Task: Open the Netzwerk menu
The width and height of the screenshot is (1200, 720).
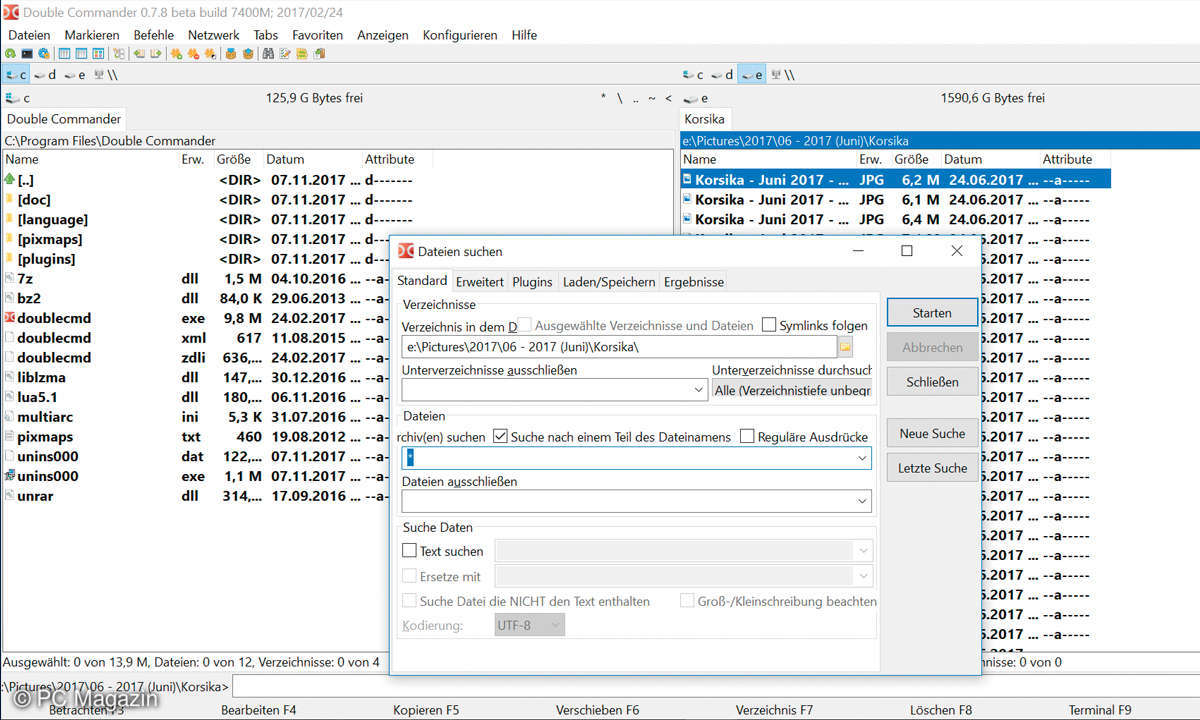Action: pos(214,35)
